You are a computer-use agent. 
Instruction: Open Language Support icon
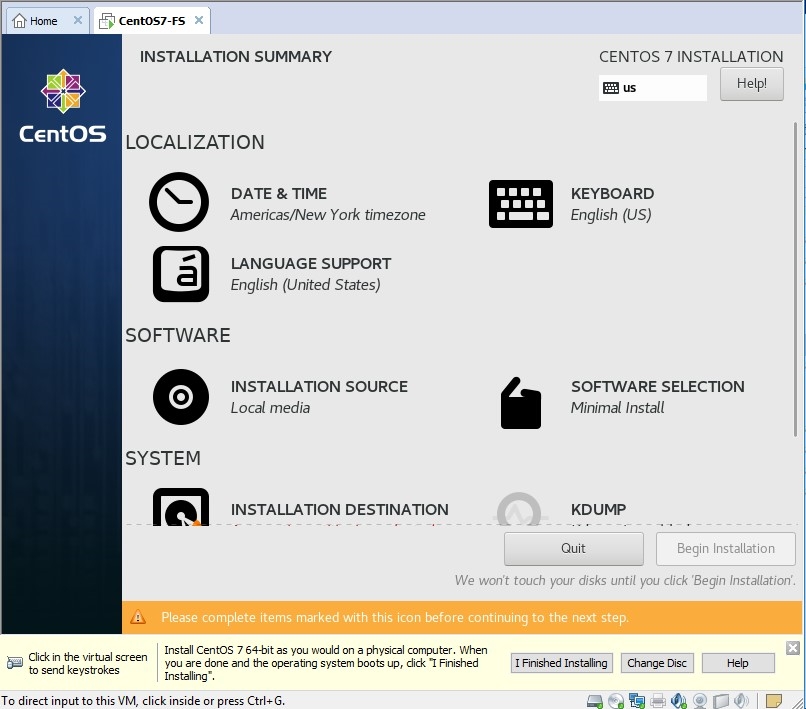tap(180, 274)
